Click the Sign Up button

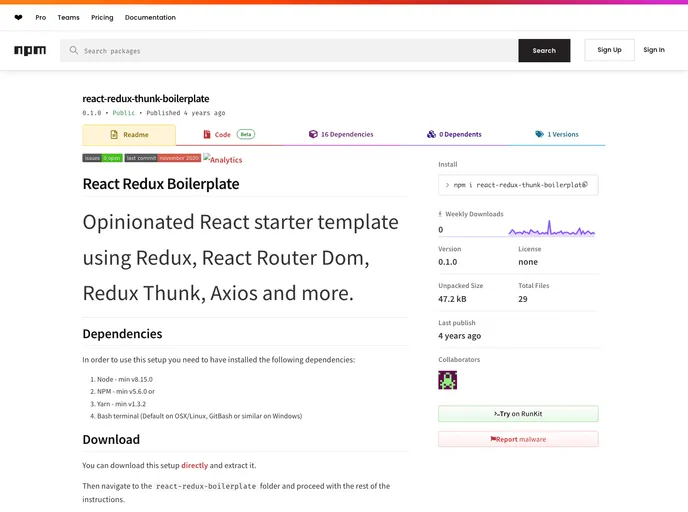609,50
